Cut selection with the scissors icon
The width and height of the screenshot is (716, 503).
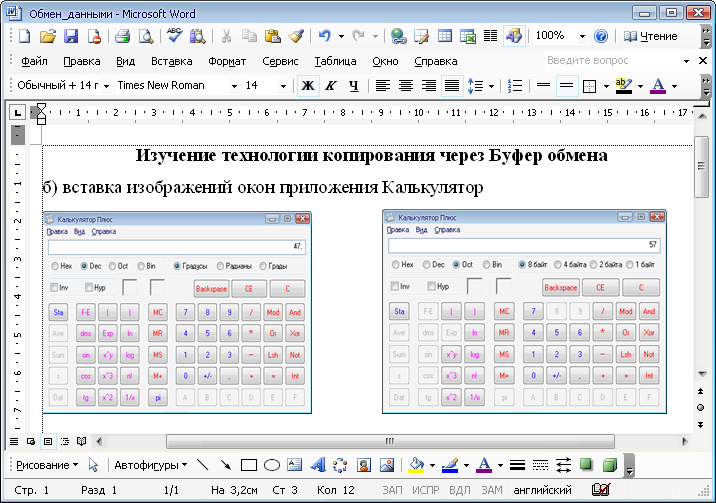[226, 36]
